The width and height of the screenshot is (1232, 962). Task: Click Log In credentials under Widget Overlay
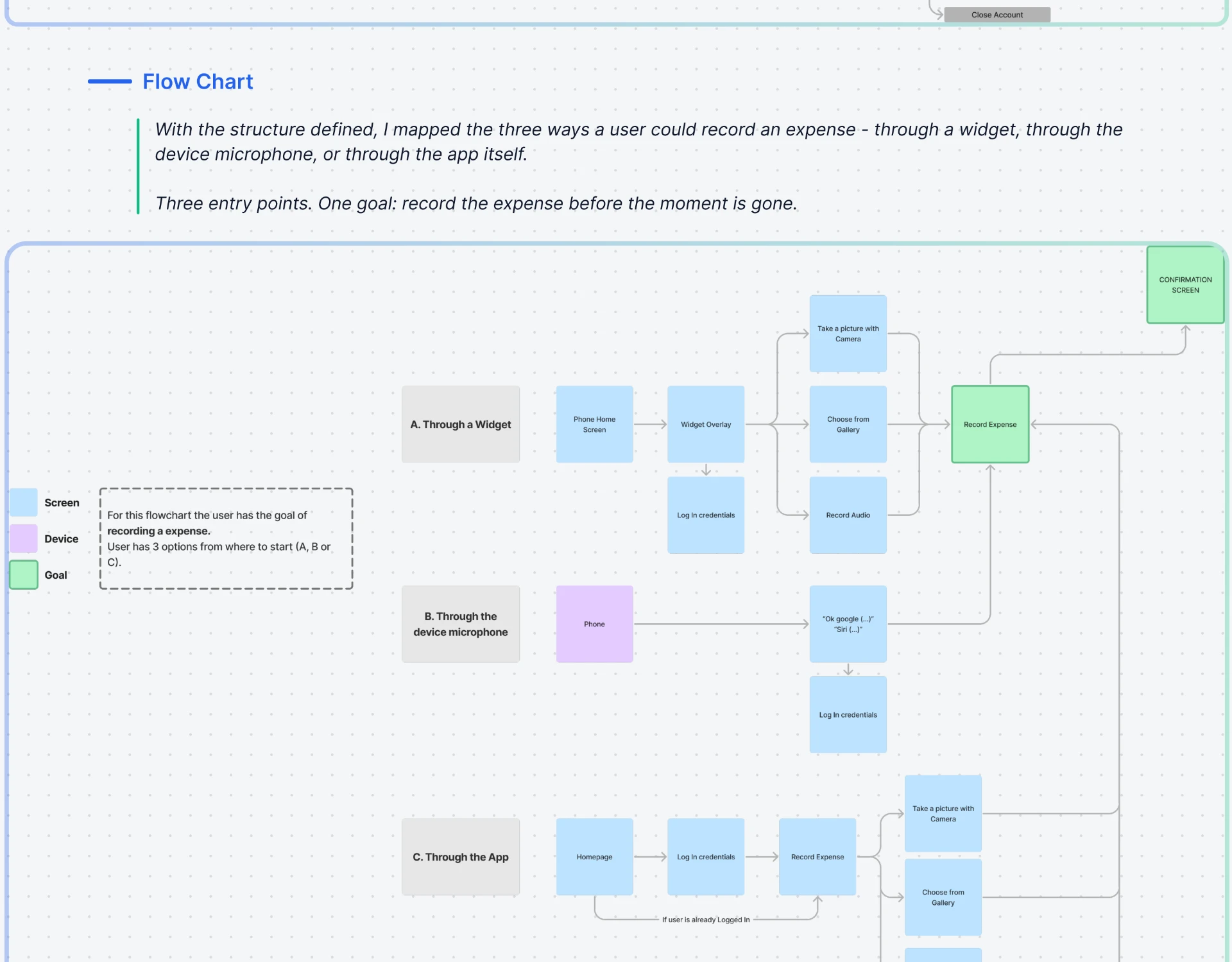coord(706,515)
